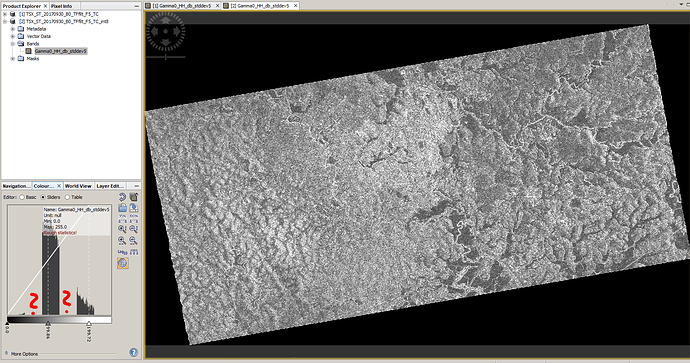Export colour palette to file
Screen dimensions: 690x363
(x=134, y=208)
